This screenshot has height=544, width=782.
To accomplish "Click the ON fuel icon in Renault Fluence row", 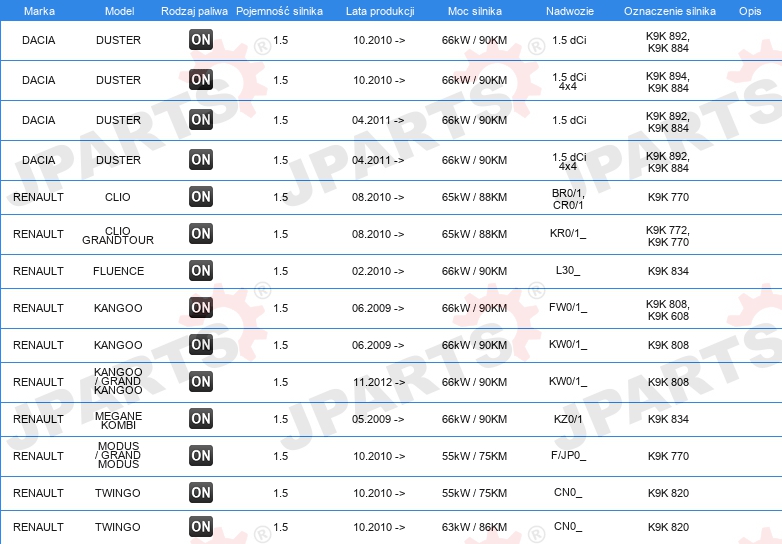I will pos(201,271).
